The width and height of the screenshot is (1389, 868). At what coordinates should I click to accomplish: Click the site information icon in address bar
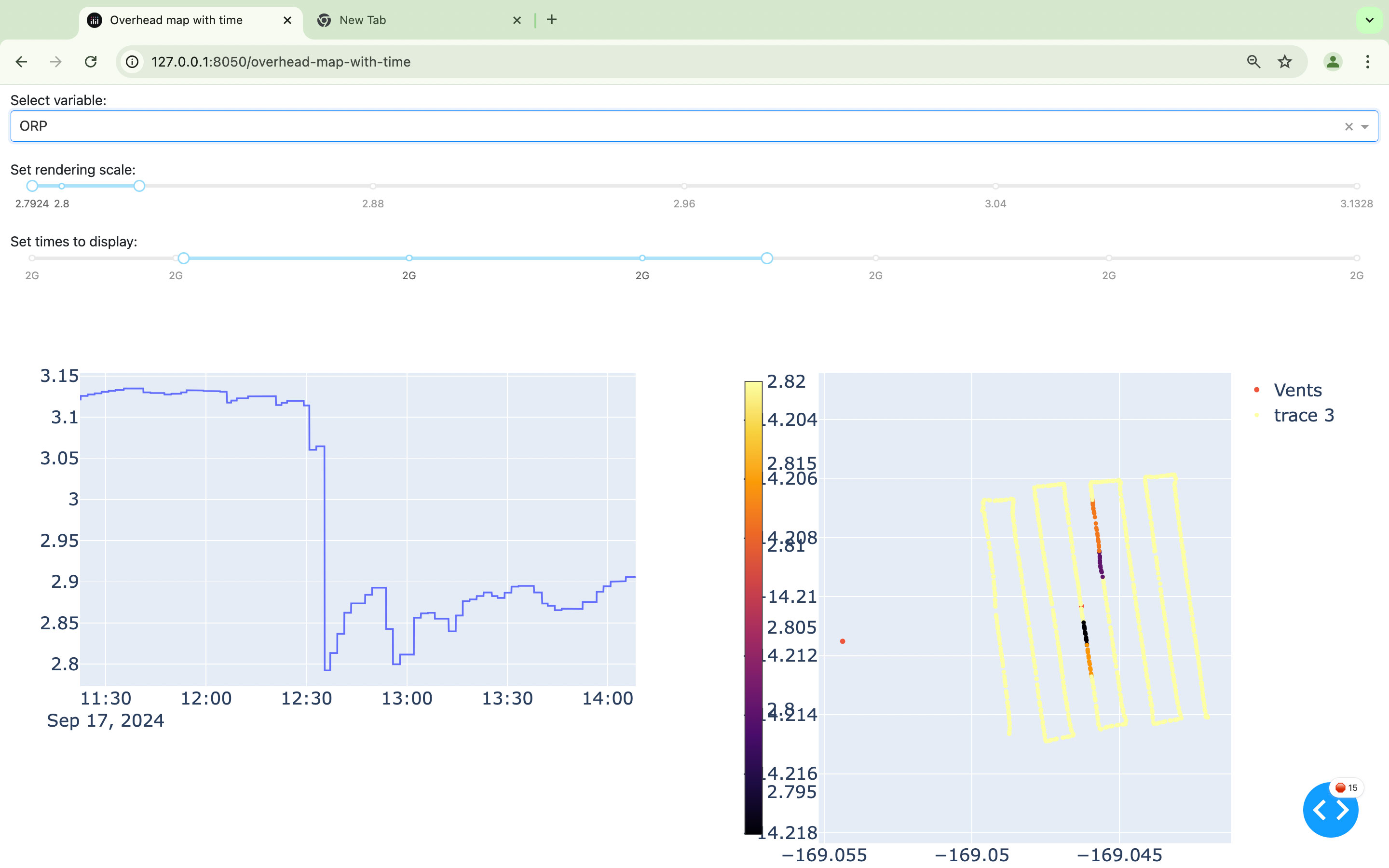pyautogui.click(x=133, y=62)
